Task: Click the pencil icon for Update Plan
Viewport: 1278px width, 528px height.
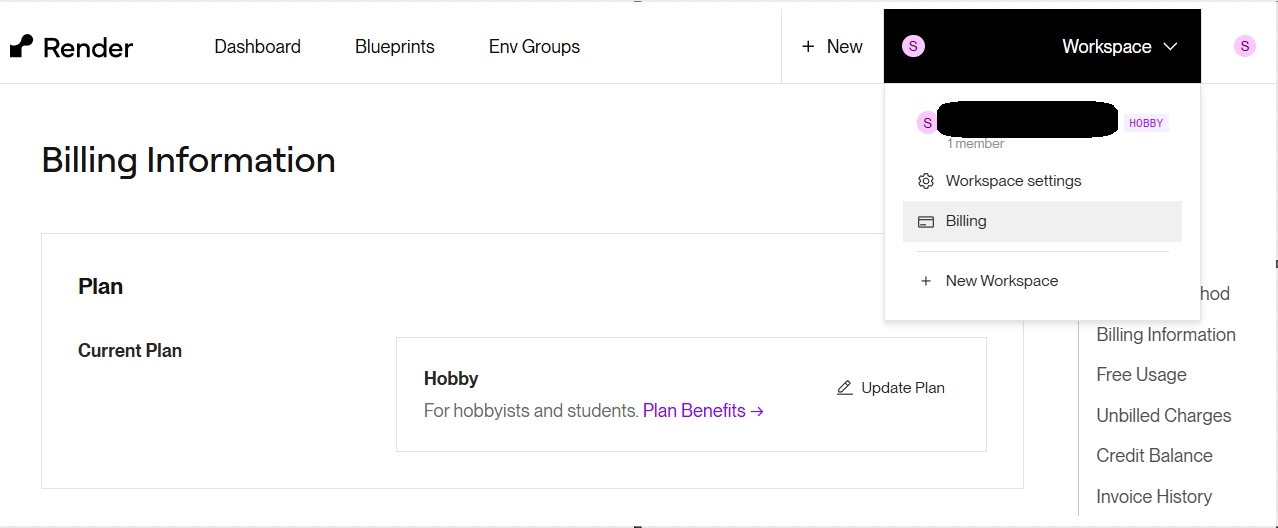Action: tap(845, 388)
